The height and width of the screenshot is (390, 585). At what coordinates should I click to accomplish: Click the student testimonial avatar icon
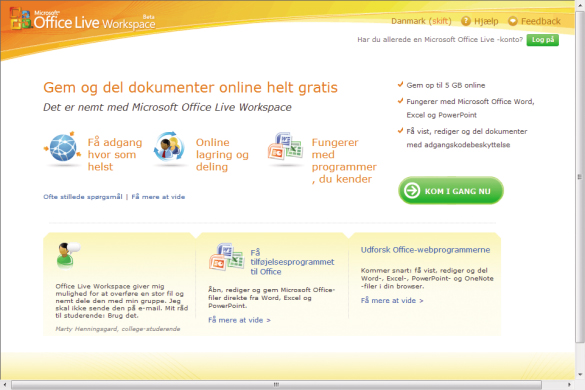point(68,255)
